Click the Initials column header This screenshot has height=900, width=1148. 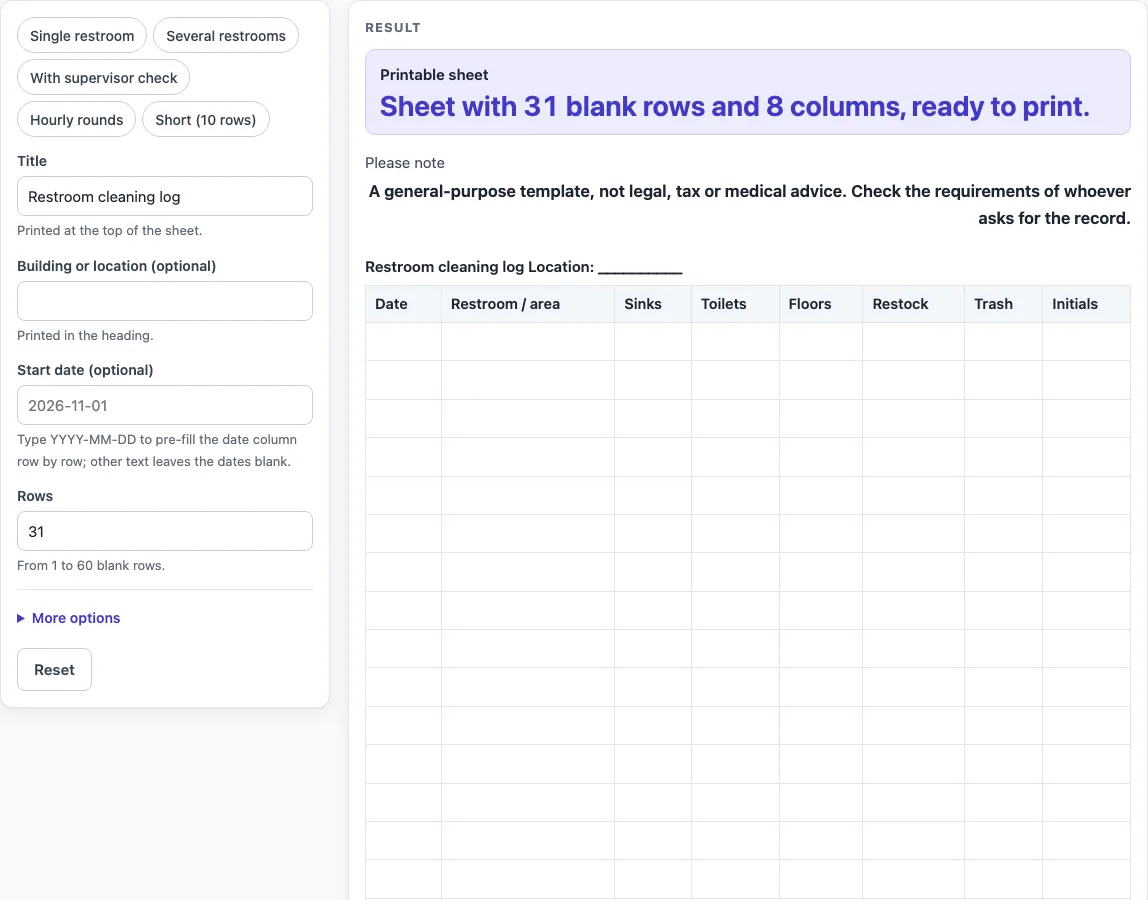1086,304
